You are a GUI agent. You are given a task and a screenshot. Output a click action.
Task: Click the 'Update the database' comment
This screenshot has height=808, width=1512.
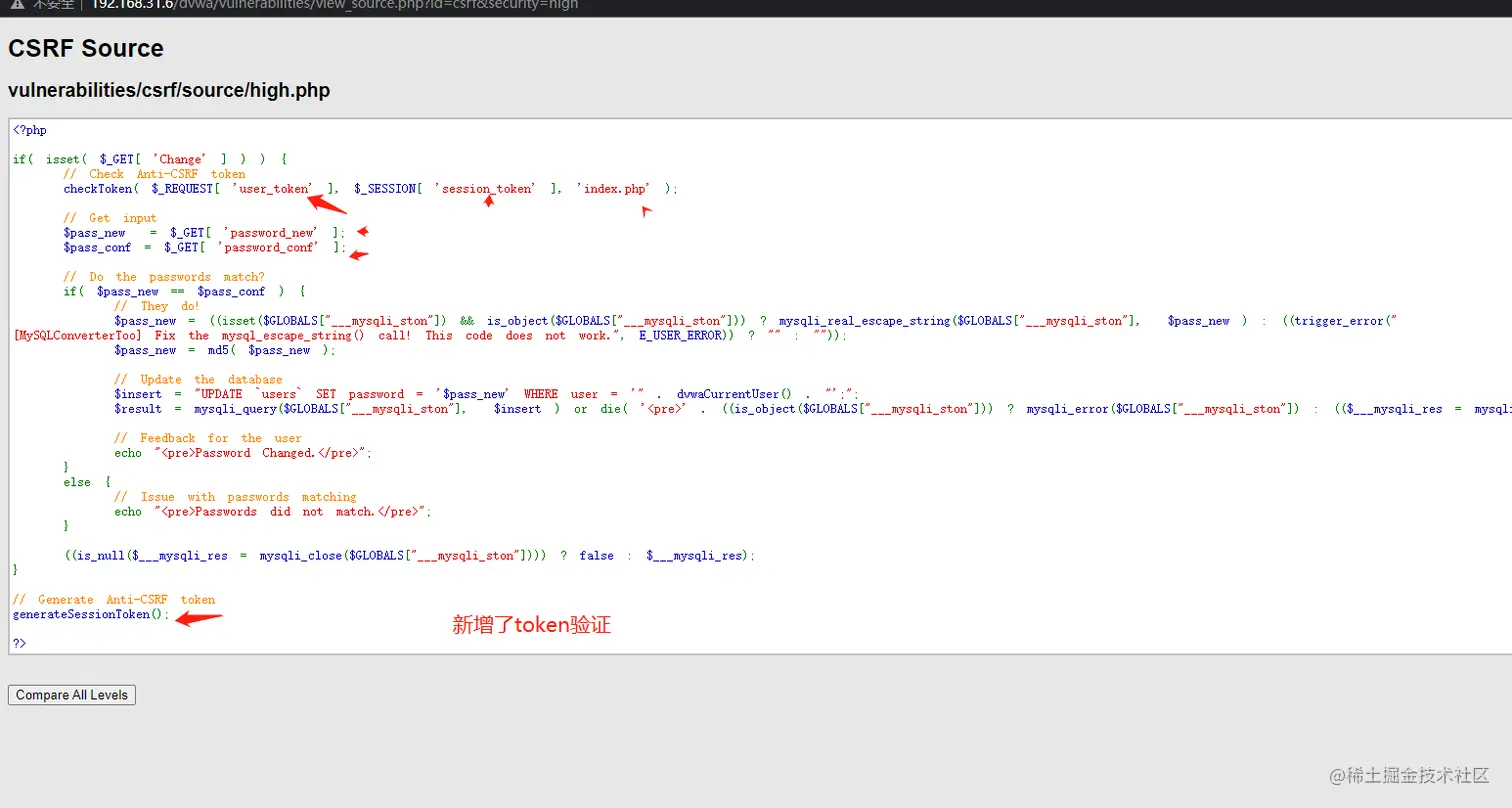tap(198, 380)
